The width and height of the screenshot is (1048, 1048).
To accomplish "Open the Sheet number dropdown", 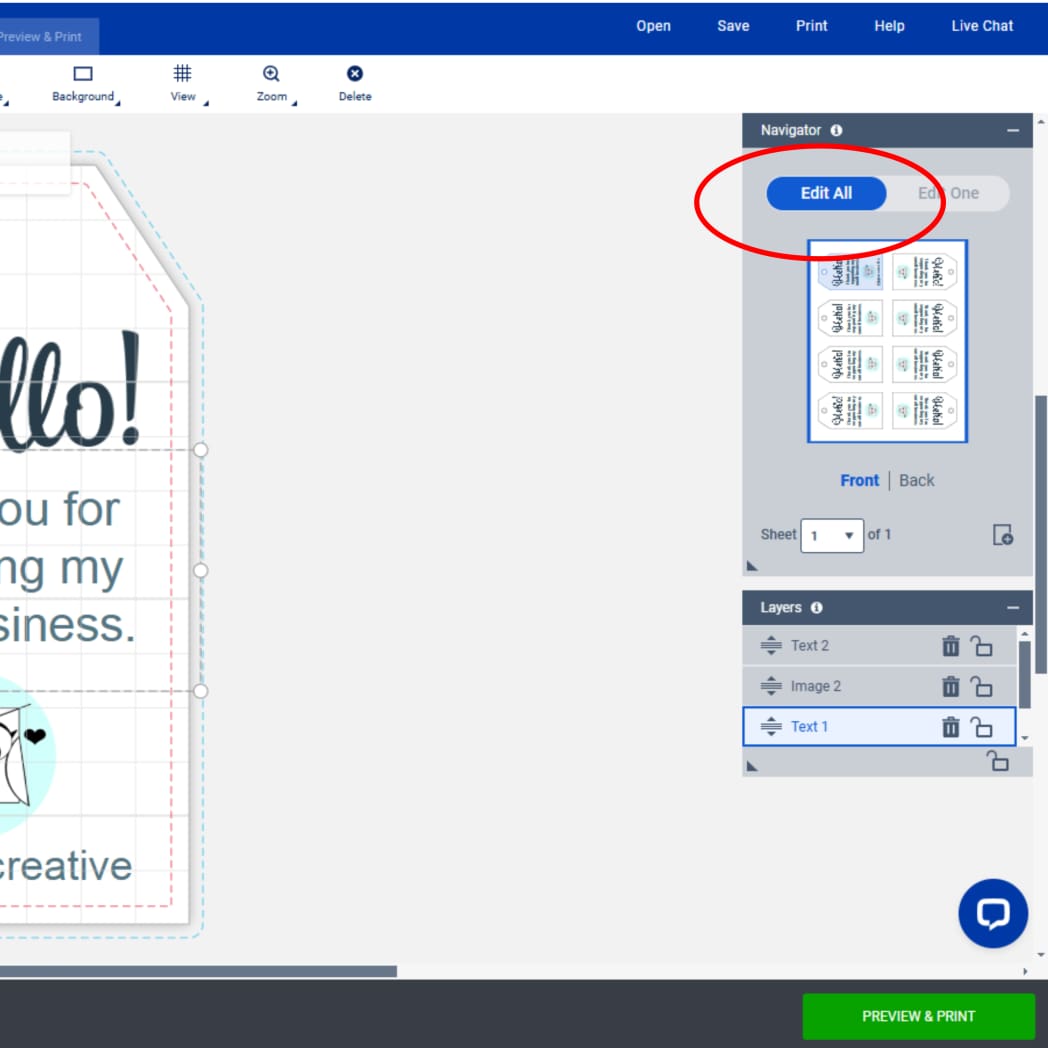I will point(831,535).
